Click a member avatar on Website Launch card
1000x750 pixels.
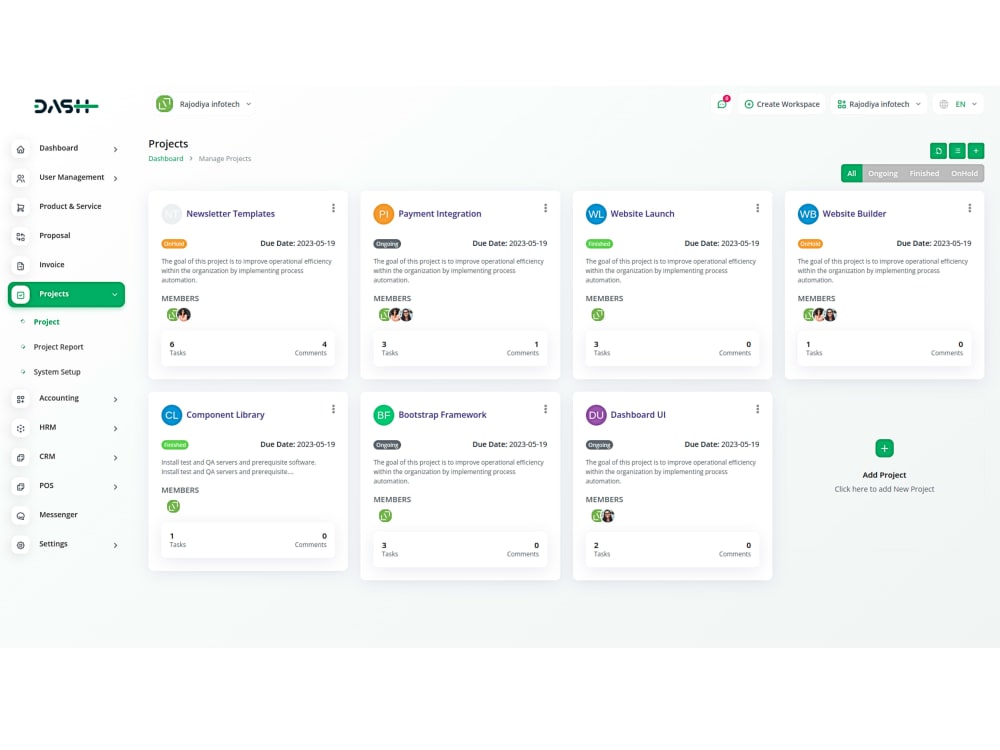coord(597,313)
